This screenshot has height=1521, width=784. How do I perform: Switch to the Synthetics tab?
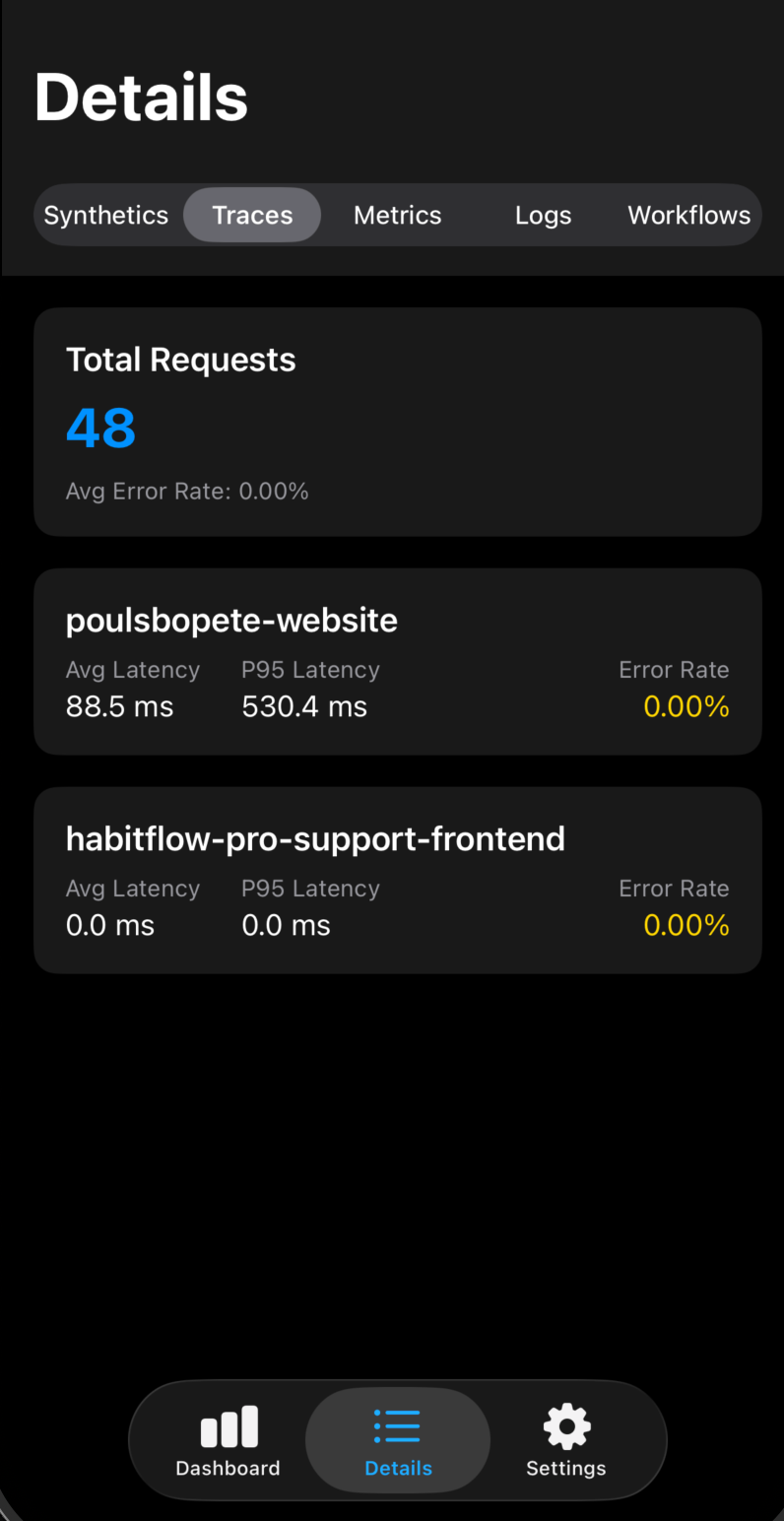(106, 215)
